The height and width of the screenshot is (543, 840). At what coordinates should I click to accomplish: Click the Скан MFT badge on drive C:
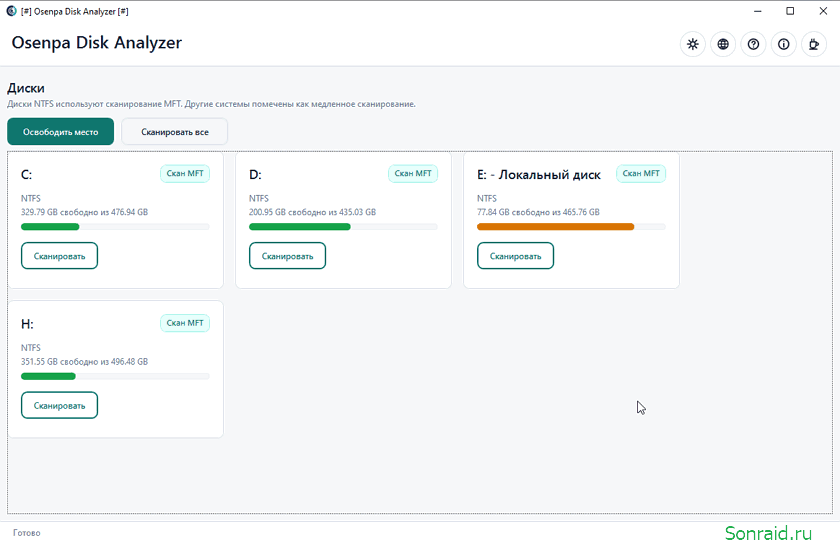[x=185, y=174]
